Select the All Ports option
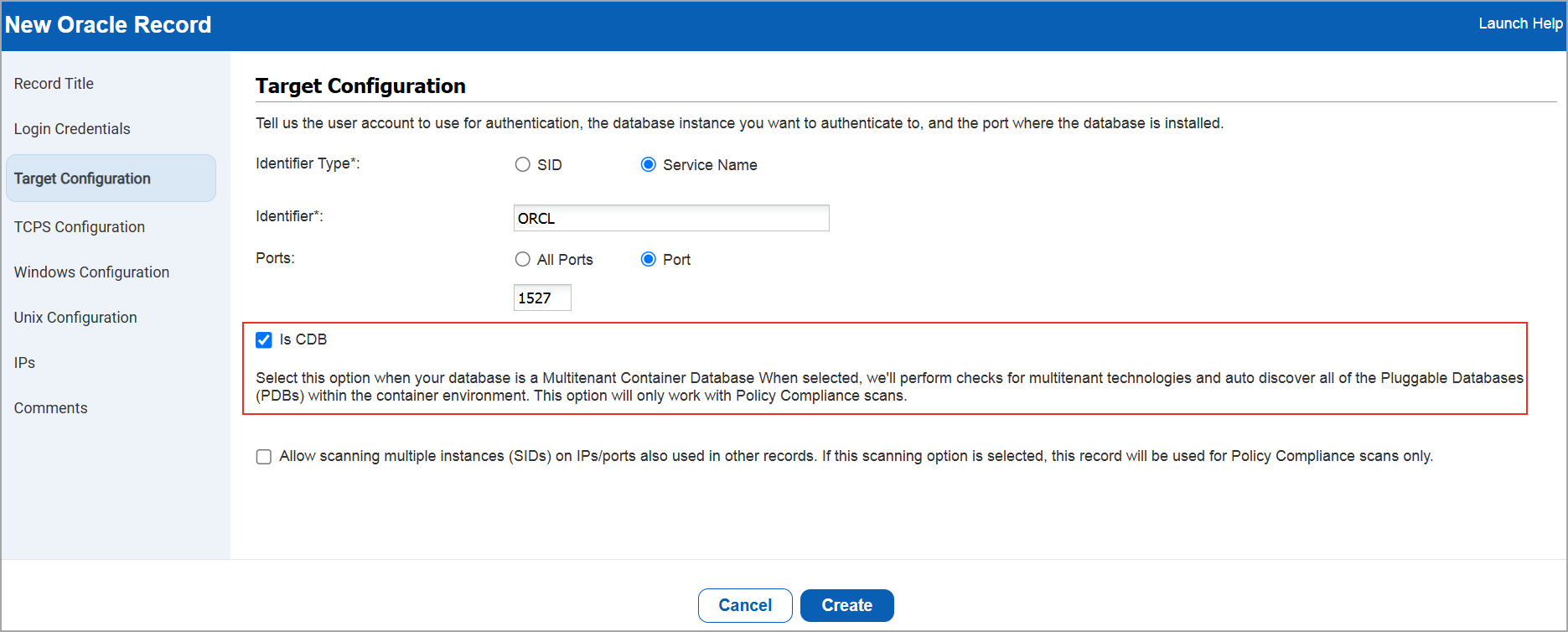1568x632 pixels. (523, 260)
